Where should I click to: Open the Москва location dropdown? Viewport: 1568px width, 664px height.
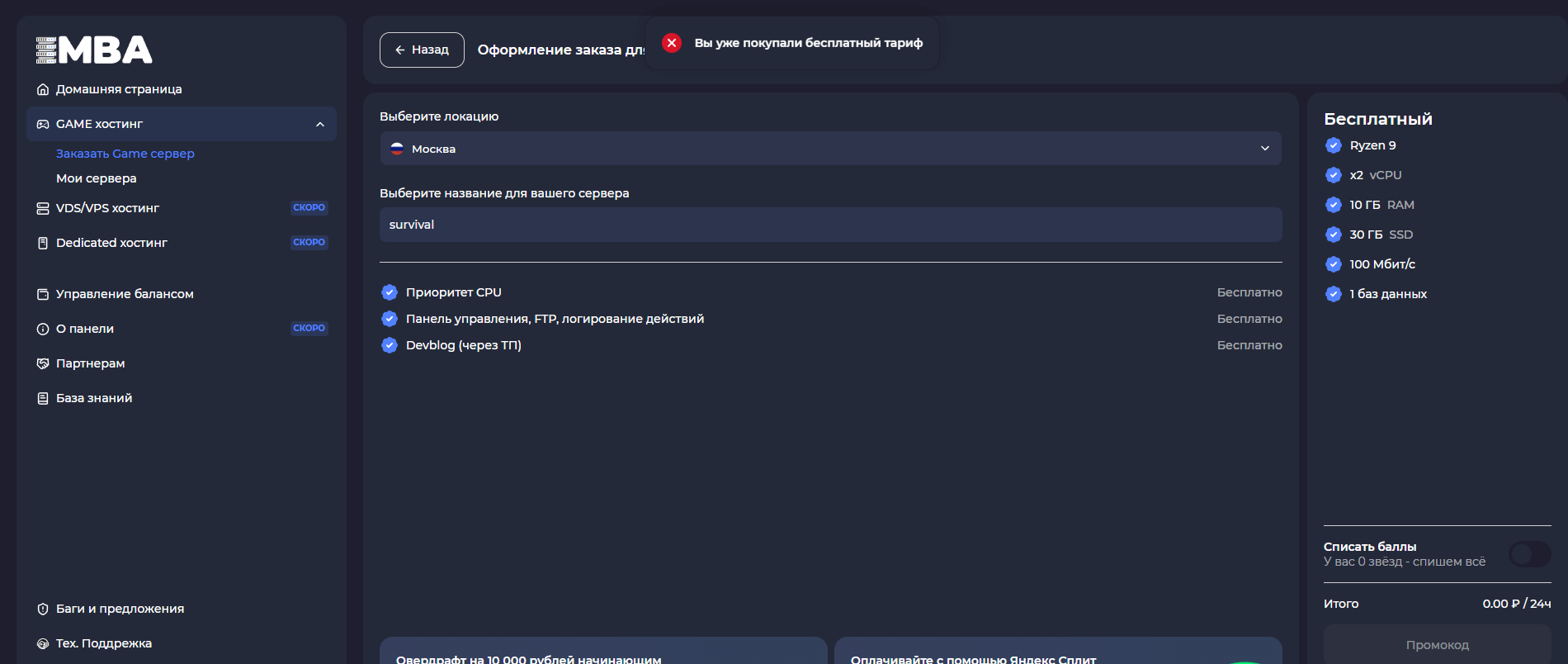(830, 149)
